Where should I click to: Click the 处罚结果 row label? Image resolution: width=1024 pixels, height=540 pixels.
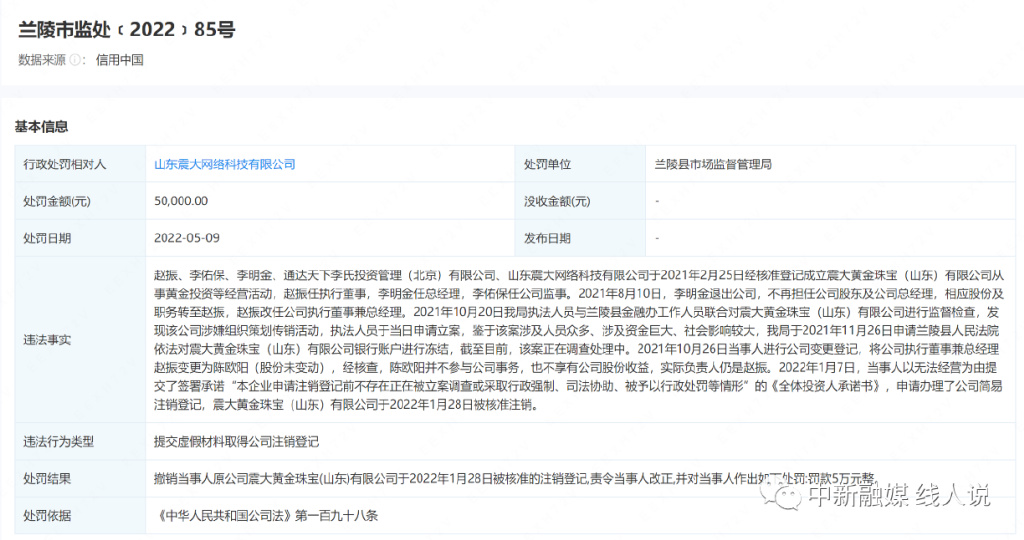click(47, 479)
